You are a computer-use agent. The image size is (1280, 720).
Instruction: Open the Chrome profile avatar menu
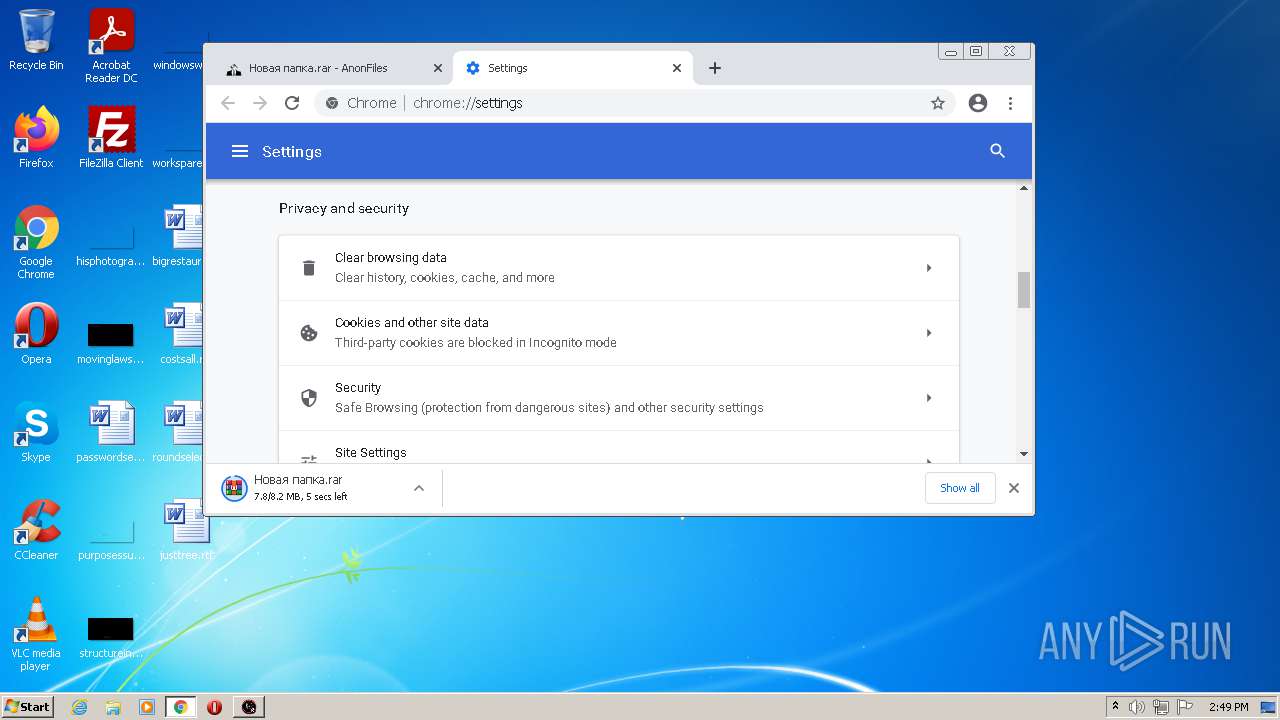tap(978, 103)
